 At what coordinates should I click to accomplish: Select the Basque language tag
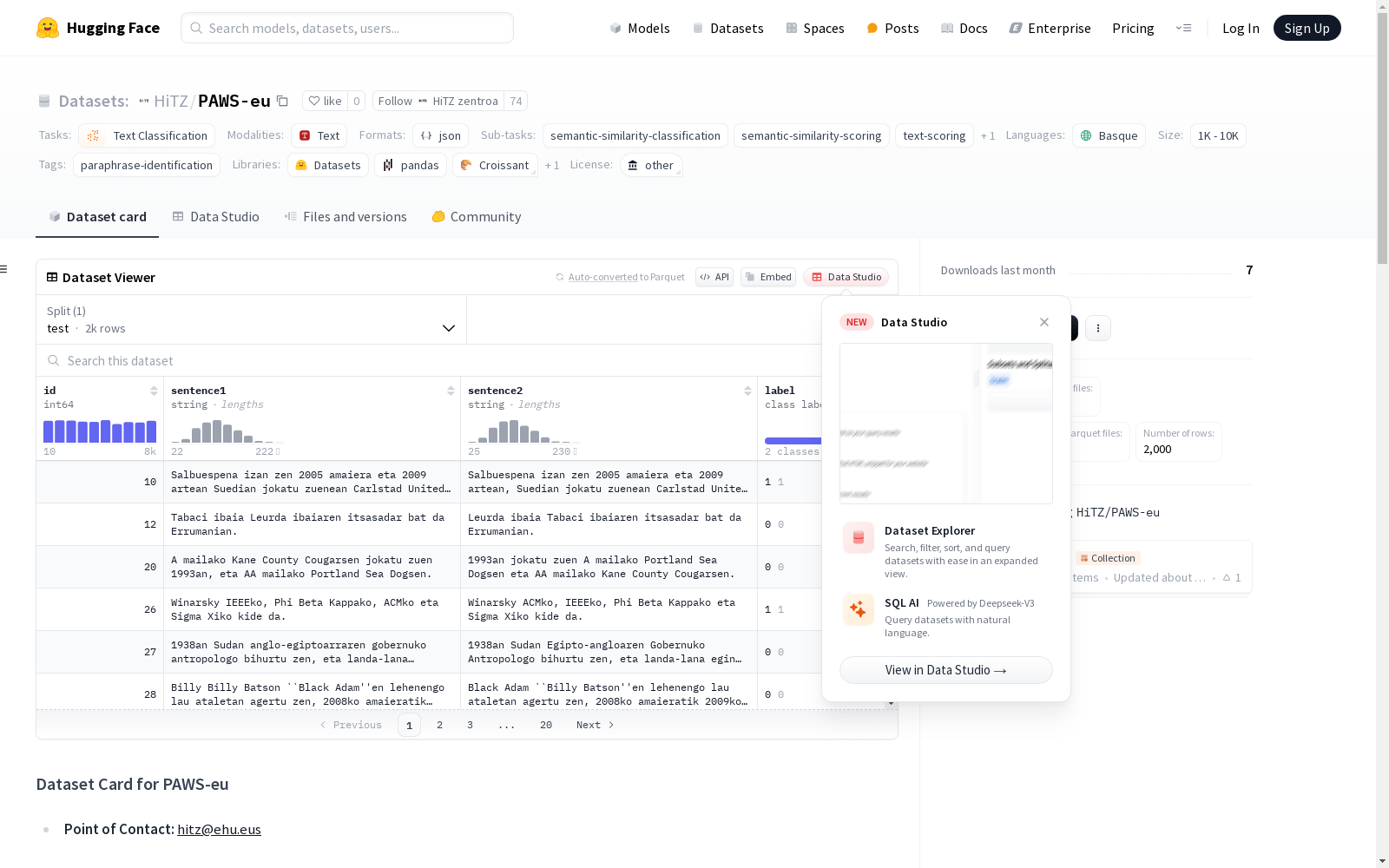[x=1109, y=135]
